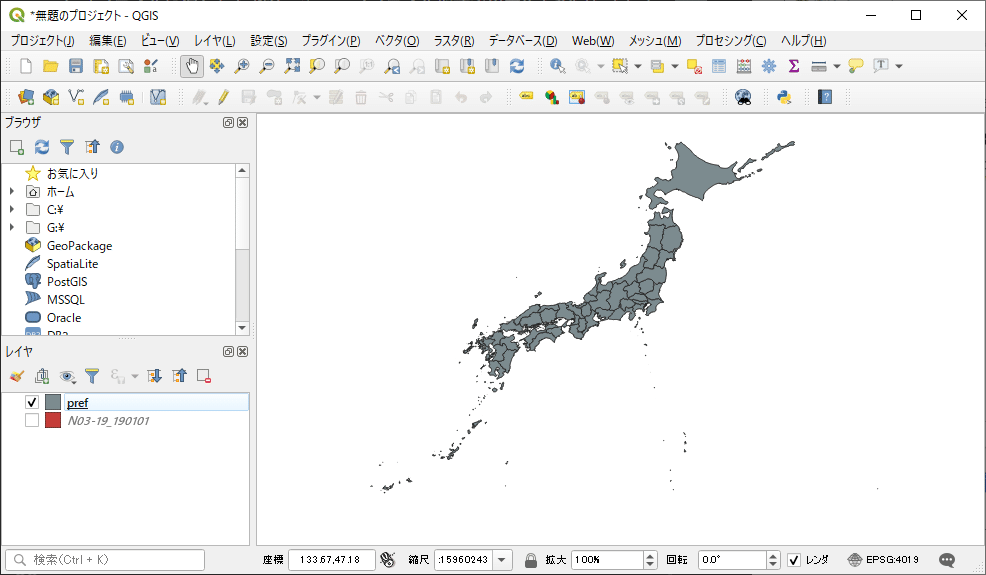Click Zoom Full extent icon
Viewport: 986px width, 575px height.
(292, 66)
